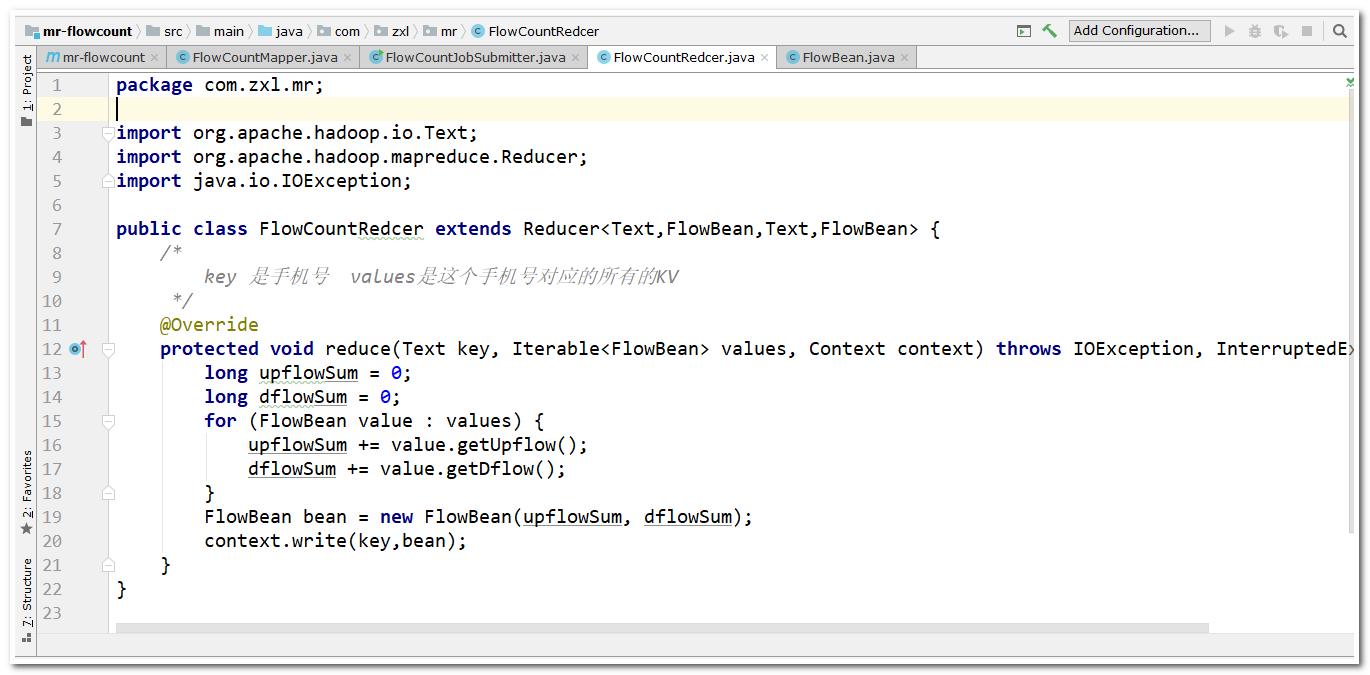Click the fold end marker at line 18
This screenshot has width=1370, height=675.
click(108, 493)
